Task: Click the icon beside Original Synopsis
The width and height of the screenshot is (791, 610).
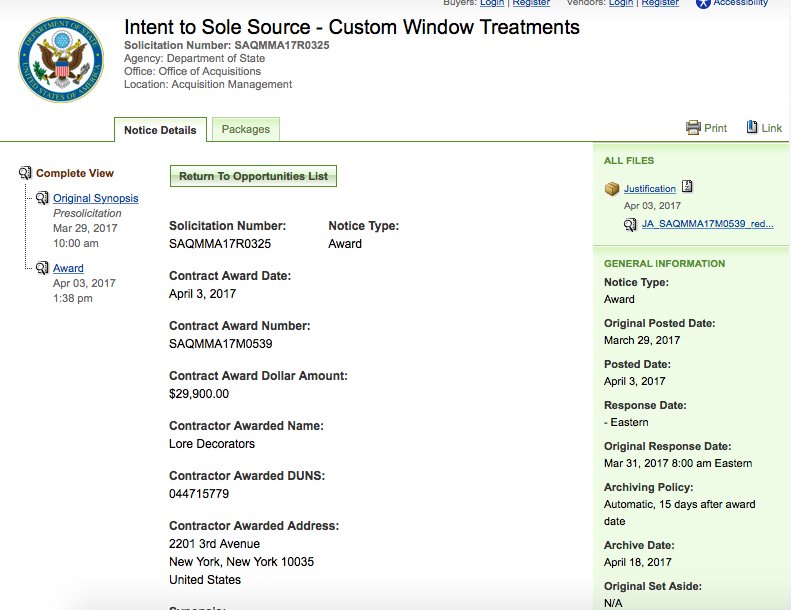Action: tap(42, 198)
